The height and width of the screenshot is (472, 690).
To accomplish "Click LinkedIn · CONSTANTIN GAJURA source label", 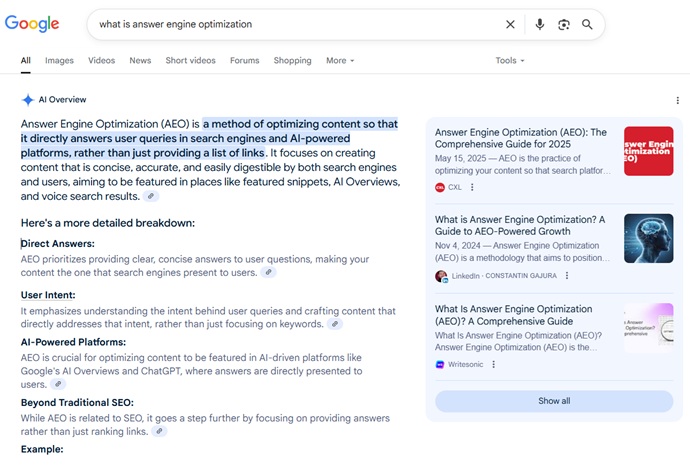I will pyautogui.click(x=504, y=276).
